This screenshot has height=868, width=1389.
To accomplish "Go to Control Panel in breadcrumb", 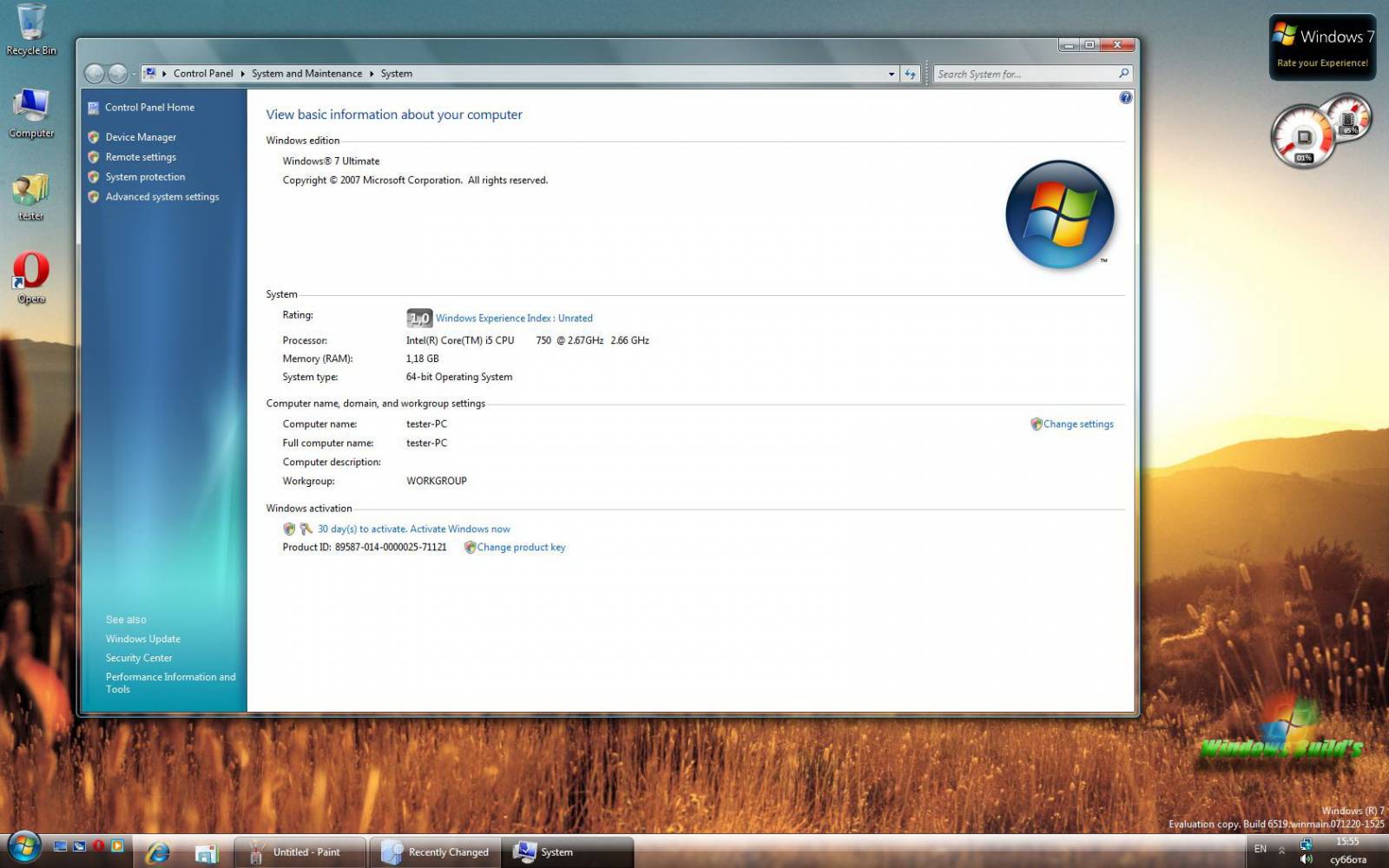I will point(203,74).
